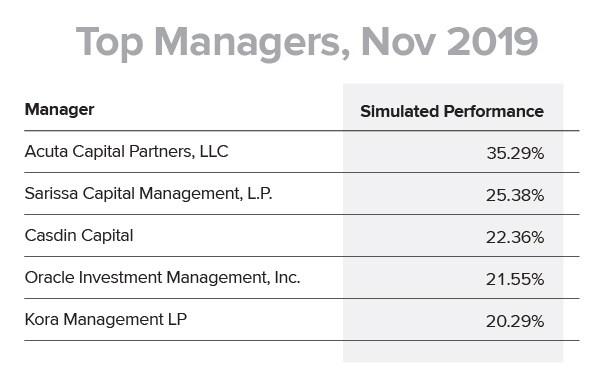Click the word Top in the title
This screenshot has height=378, width=594.
(x=109, y=44)
